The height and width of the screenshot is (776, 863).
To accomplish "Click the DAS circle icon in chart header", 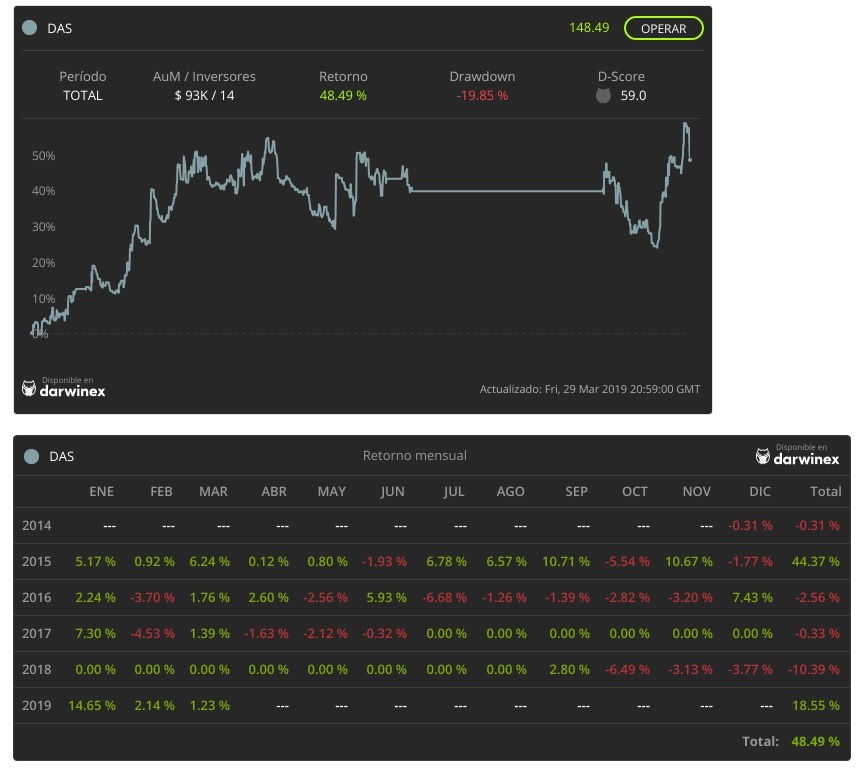I will coord(30,28).
